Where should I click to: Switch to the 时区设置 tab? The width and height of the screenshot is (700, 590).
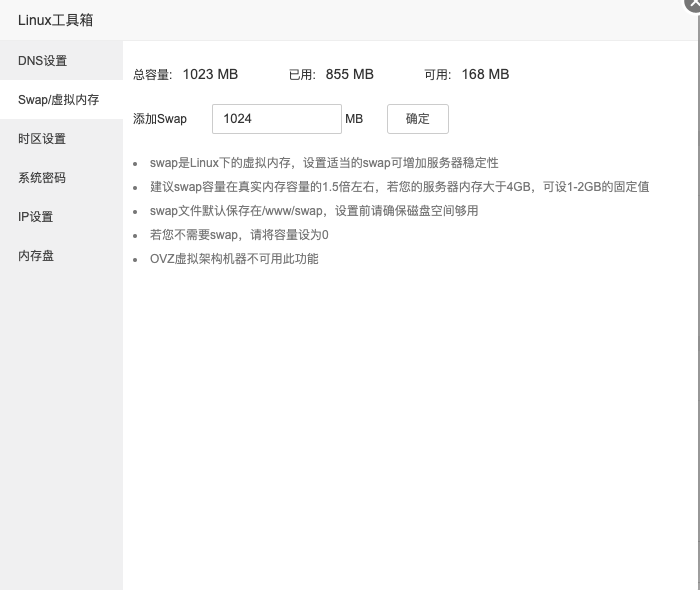point(61,139)
